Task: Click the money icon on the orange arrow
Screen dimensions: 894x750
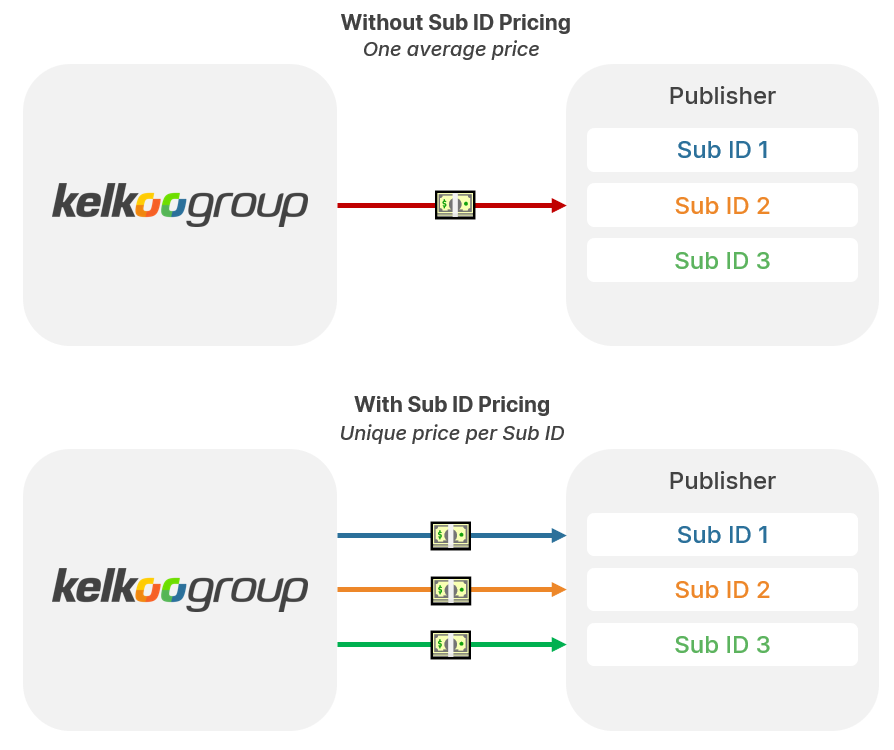Action: click(450, 590)
